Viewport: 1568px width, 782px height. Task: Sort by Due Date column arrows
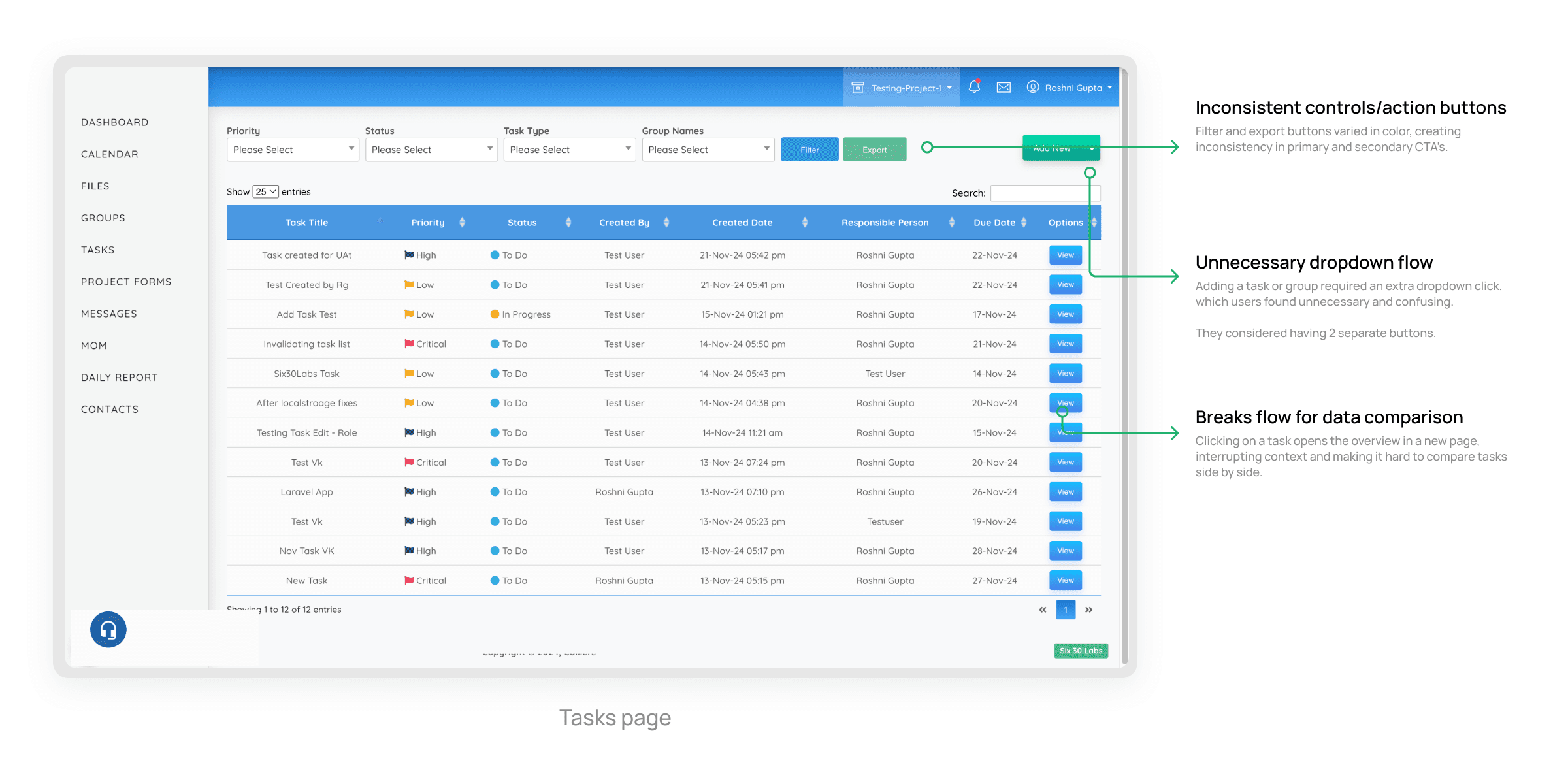click(1024, 223)
